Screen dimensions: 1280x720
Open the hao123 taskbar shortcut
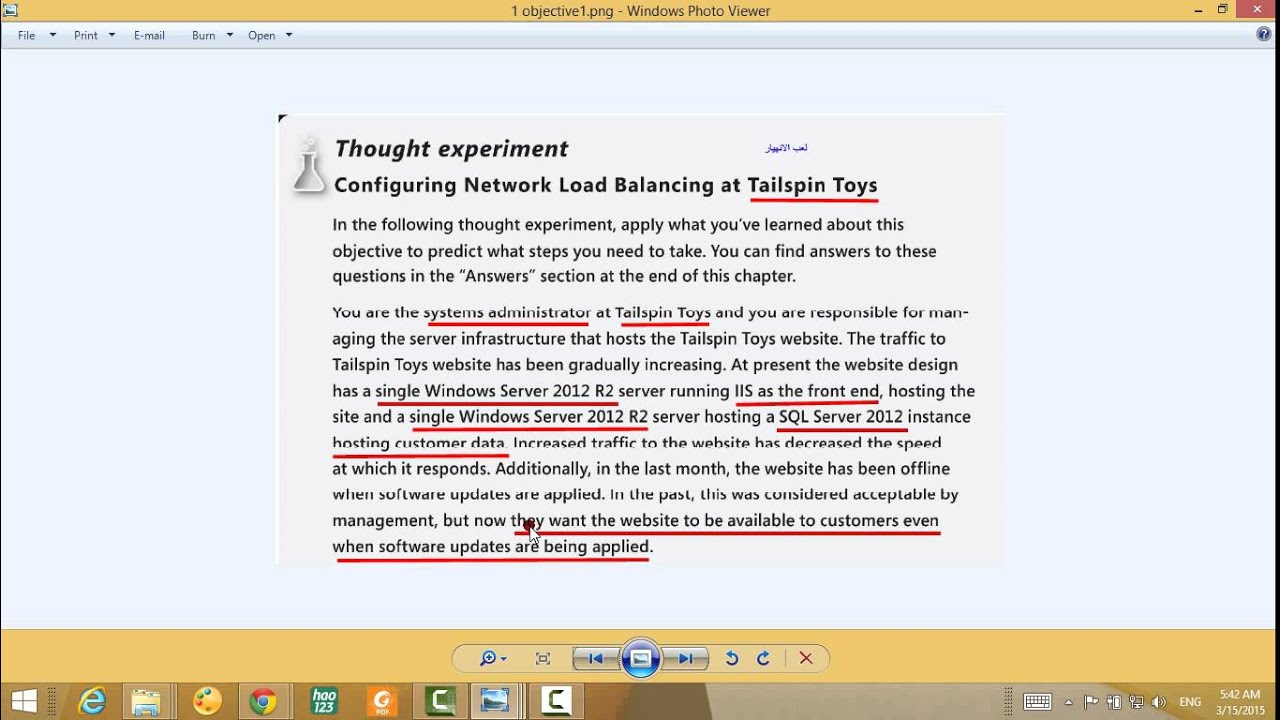(325, 701)
